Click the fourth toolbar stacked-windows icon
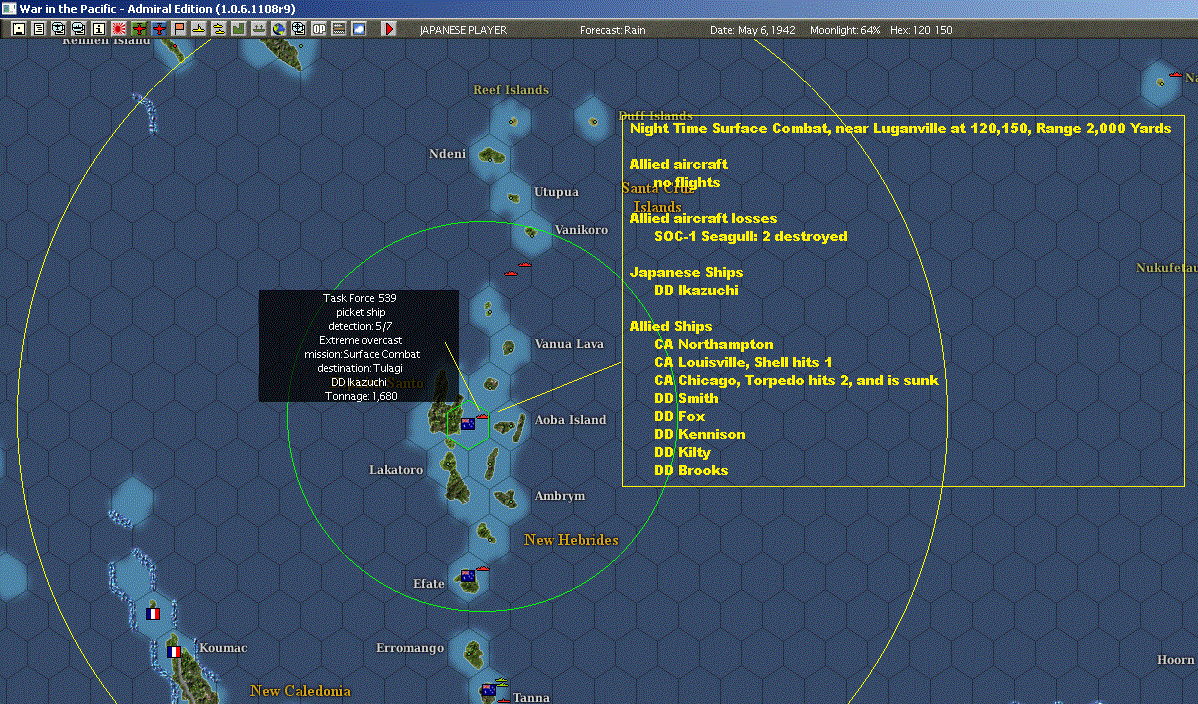 tap(78, 29)
